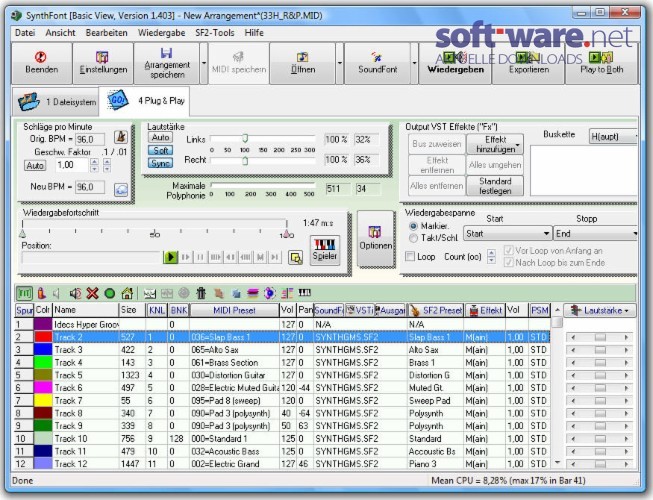Toggle the Sync volume button
The height and width of the screenshot is (500, 653).
pyautogui.click(x=160, y=163)
